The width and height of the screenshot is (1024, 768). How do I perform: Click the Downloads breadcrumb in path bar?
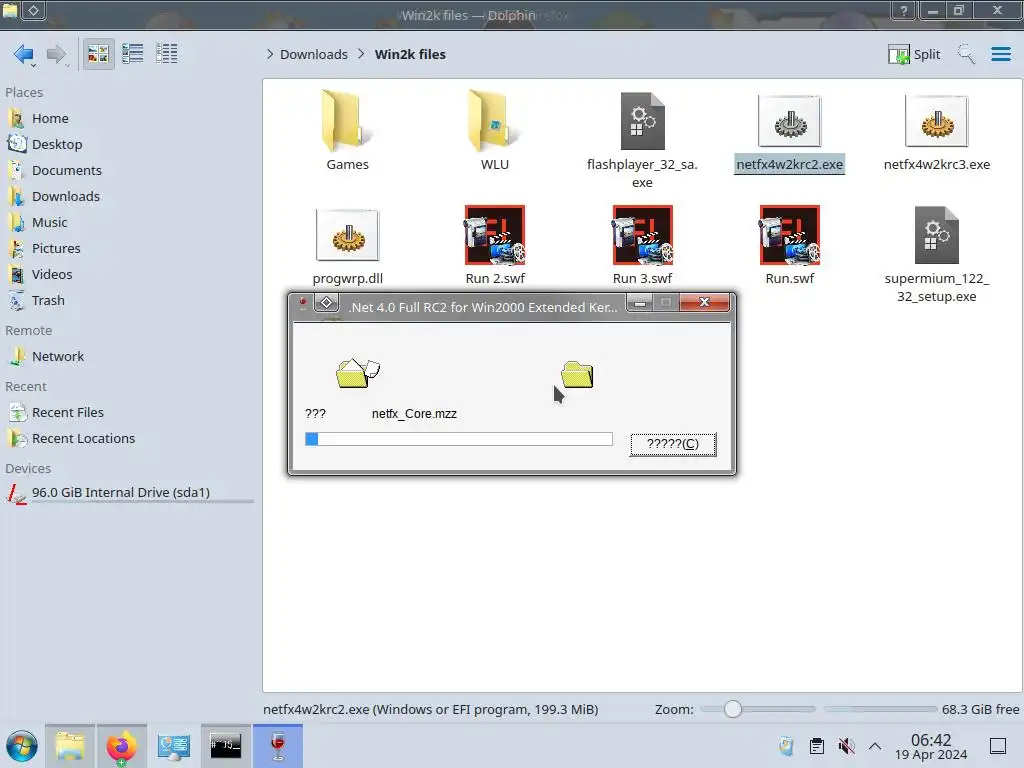click(314, 54)
